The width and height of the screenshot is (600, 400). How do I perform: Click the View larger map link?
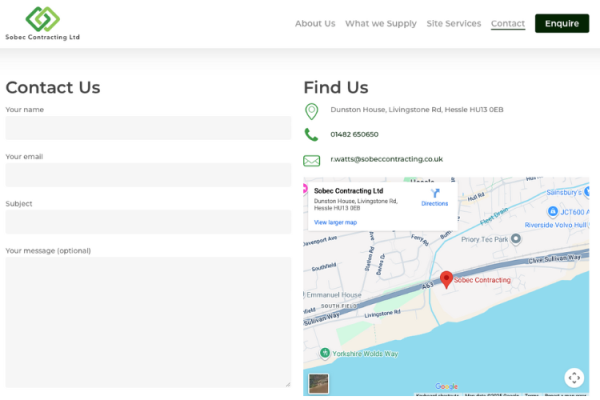pos(335,222)
